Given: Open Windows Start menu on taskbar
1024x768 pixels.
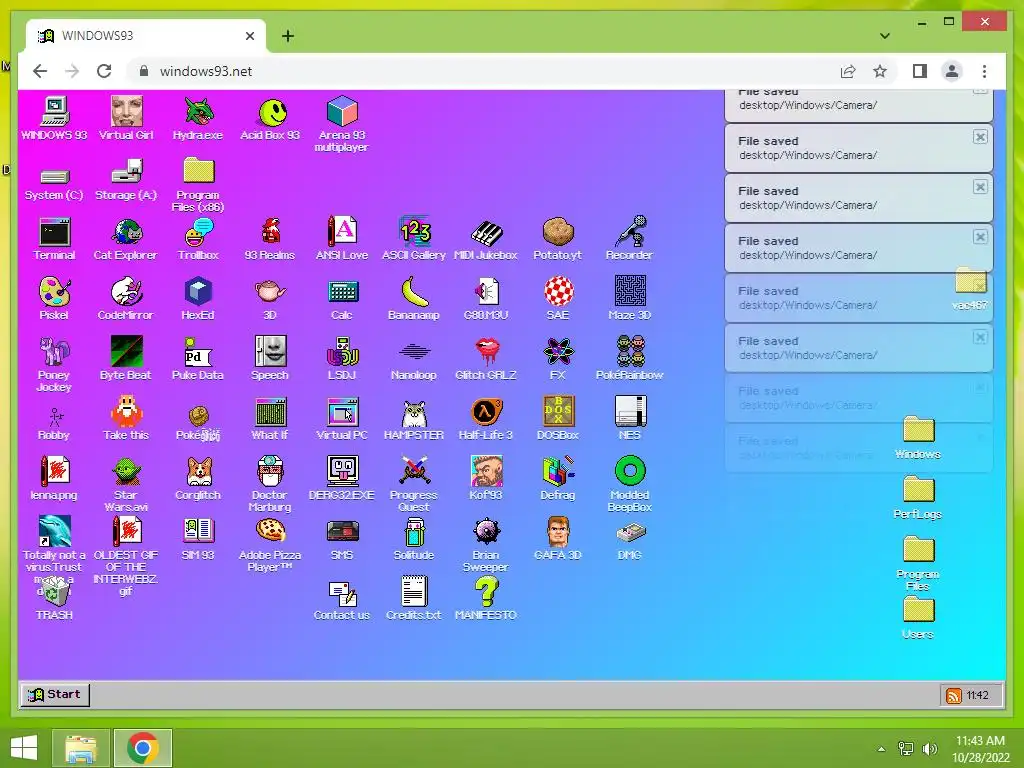Looking at the screenshot, I should coord(24,748).
